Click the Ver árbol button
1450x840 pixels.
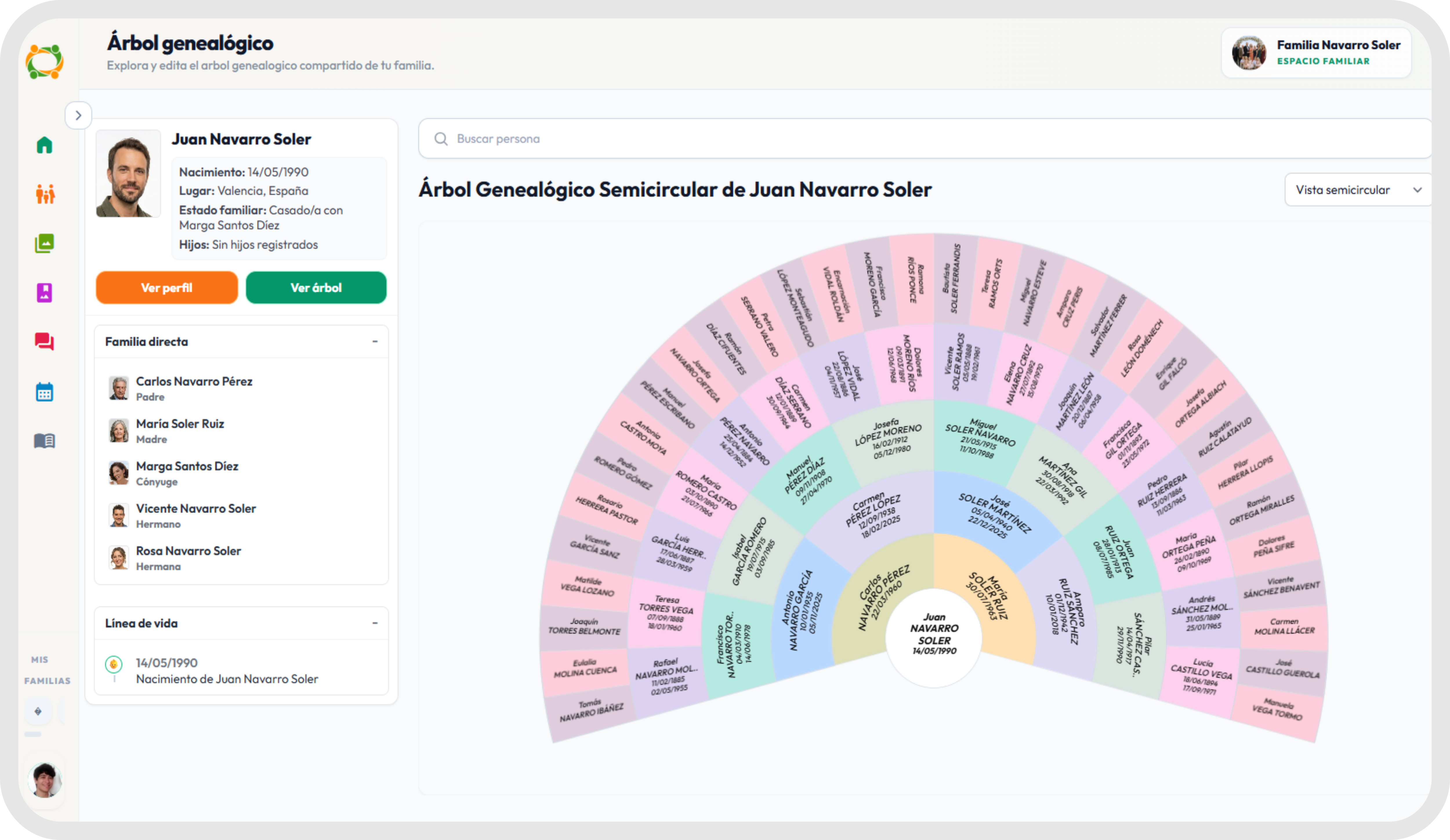[316, 288]
